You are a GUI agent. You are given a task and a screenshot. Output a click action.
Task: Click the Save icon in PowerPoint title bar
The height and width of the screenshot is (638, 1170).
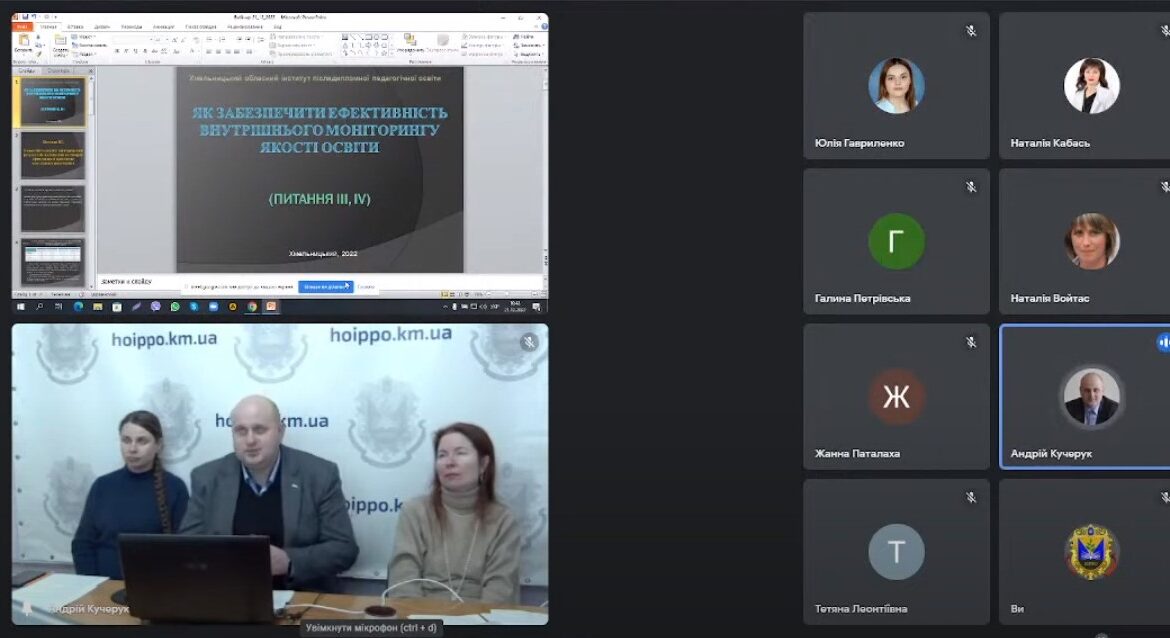25,16
